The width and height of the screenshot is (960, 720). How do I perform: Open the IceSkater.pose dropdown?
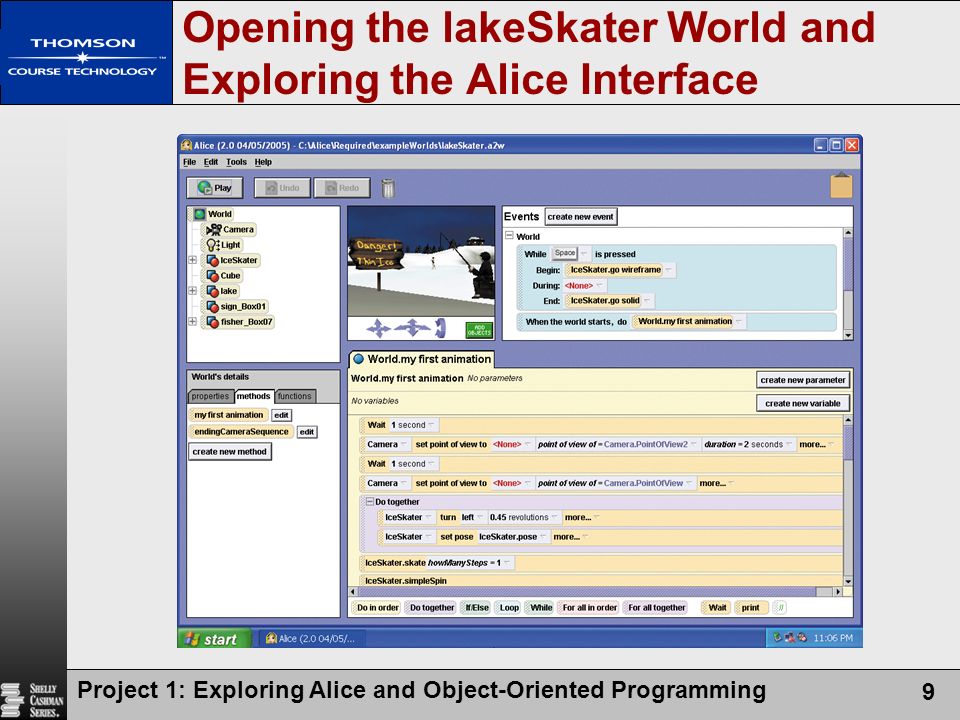pos(542,537)
